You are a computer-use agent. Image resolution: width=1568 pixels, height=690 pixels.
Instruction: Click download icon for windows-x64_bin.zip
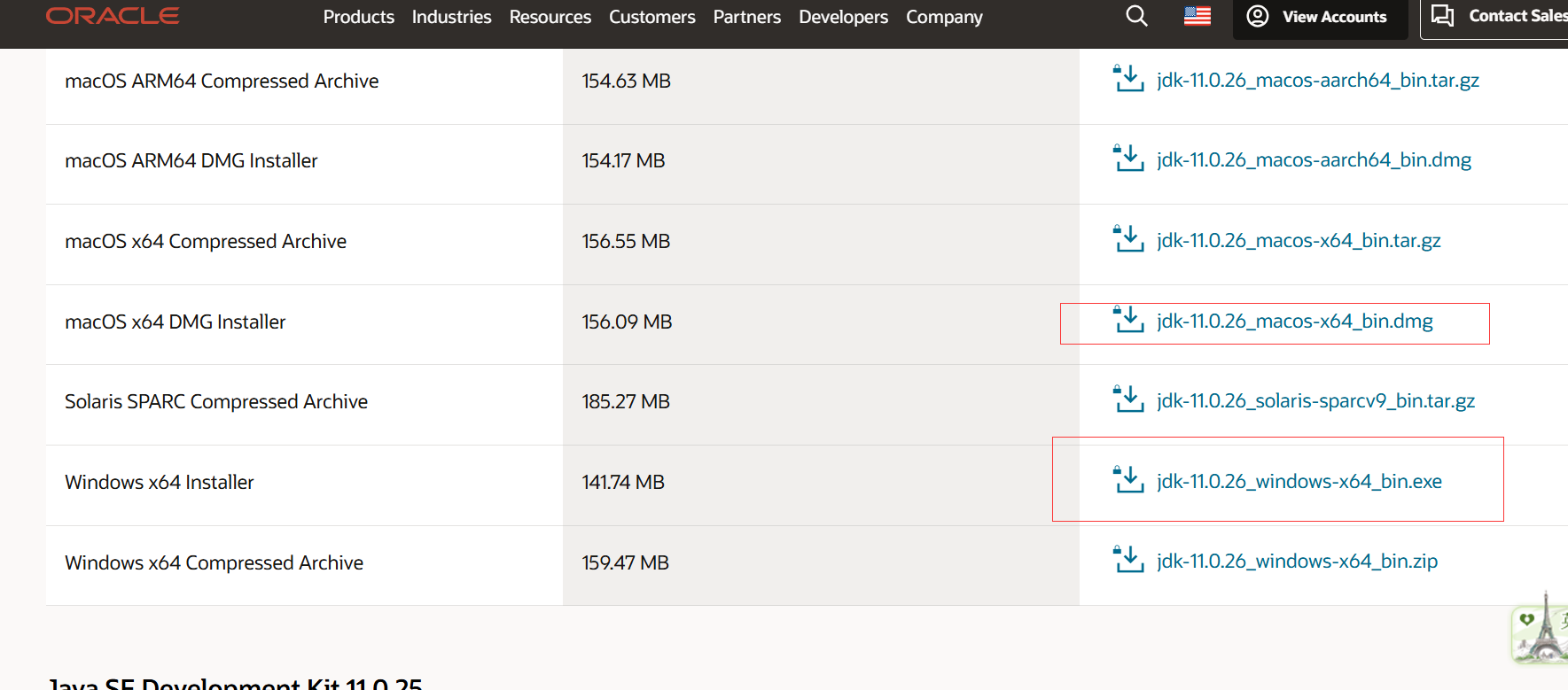pyautogui.click(x=1128, y=559)
